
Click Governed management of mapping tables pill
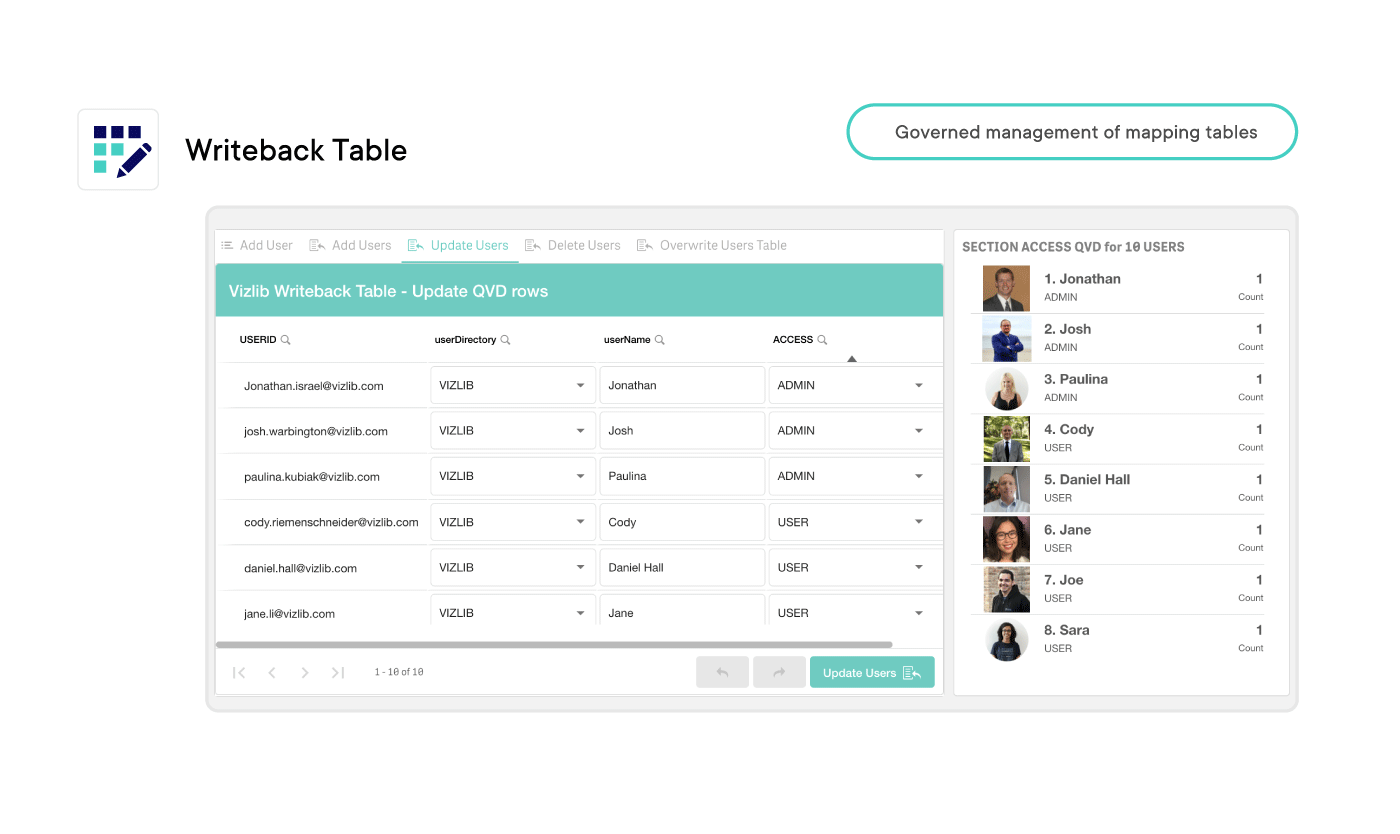[1072, 132]
